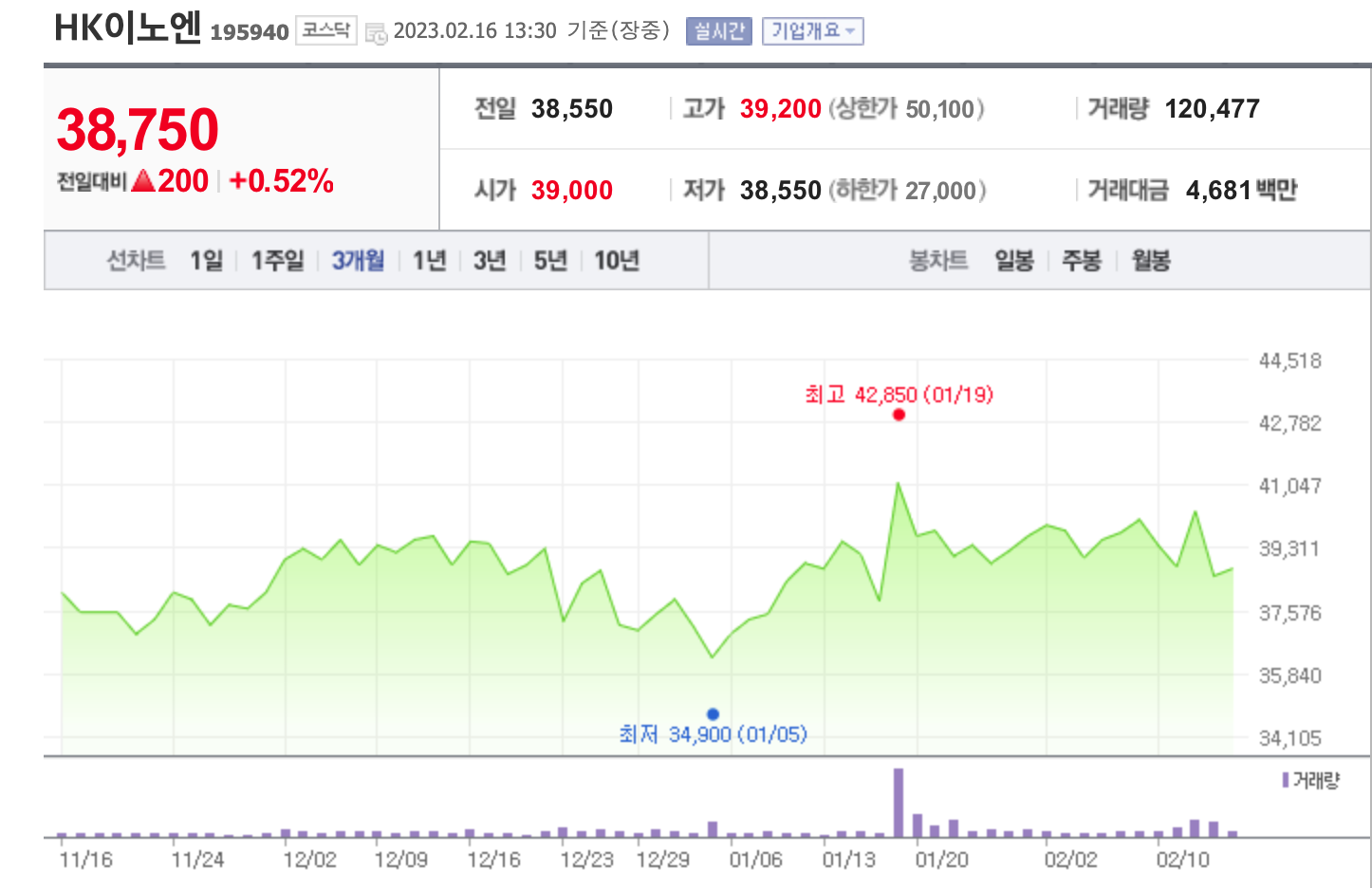
Task: Select the 3년 line chart period
Action: pyautogui.click(x=490, y=260)
